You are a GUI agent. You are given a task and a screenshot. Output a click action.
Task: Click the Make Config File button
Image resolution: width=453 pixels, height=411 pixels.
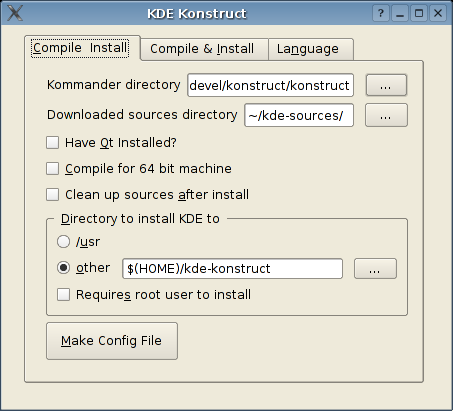112,341
